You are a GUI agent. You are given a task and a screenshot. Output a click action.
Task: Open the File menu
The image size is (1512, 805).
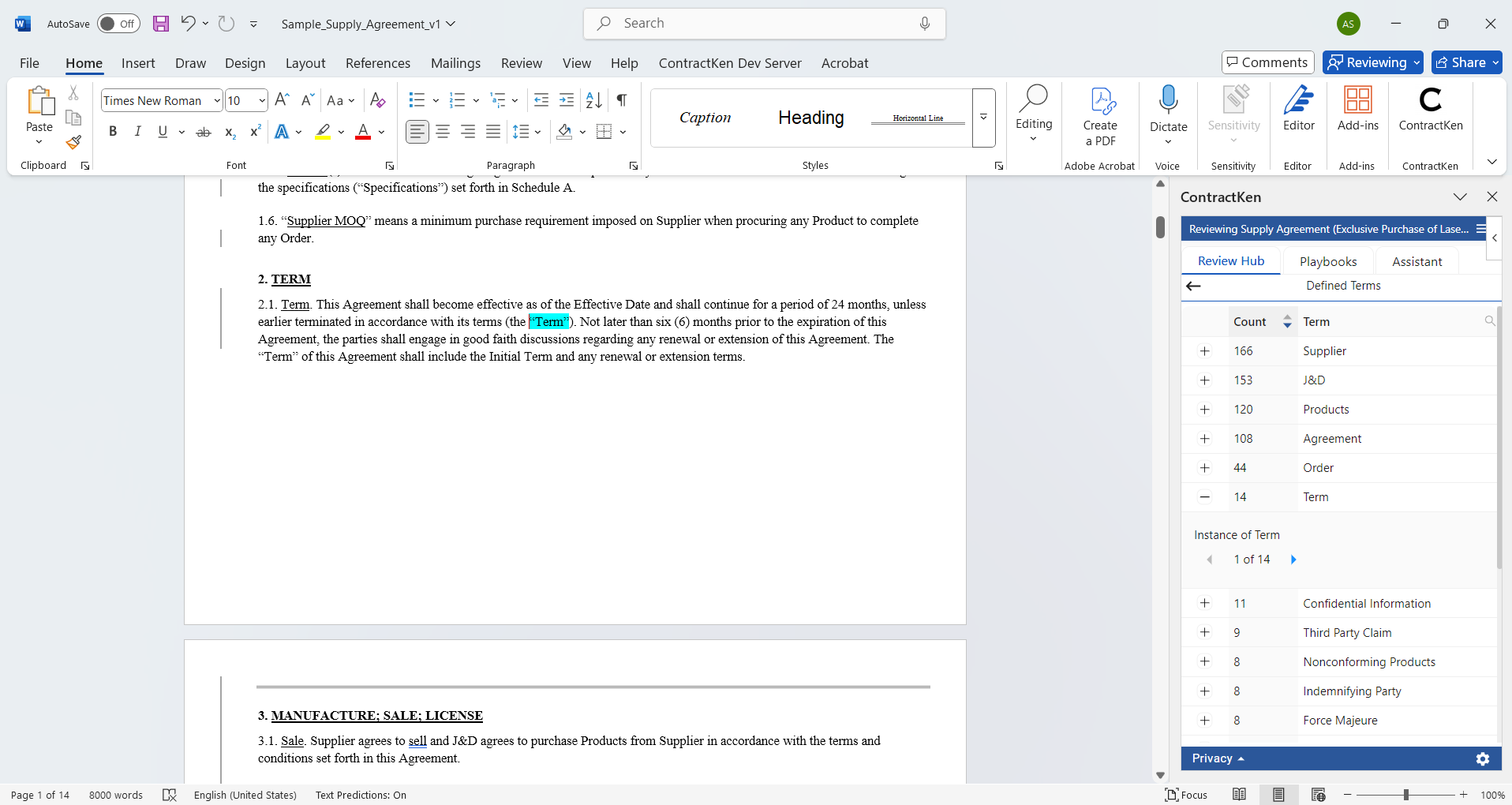(x=29, y=63)
